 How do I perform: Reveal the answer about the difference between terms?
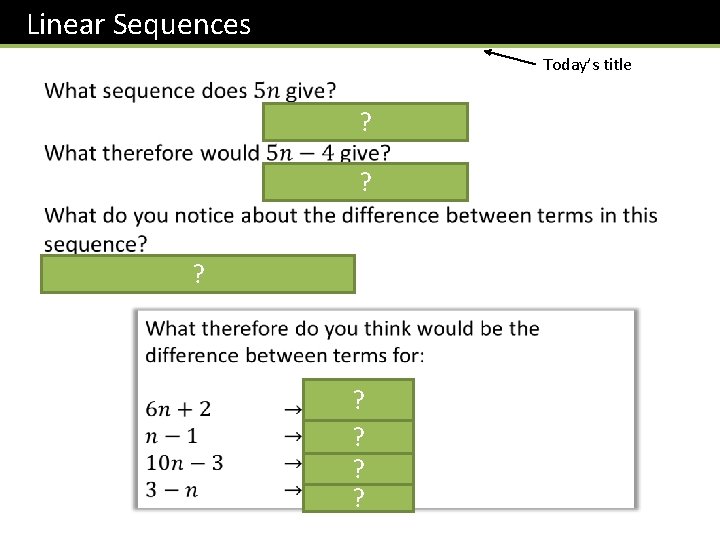(198, 274)
